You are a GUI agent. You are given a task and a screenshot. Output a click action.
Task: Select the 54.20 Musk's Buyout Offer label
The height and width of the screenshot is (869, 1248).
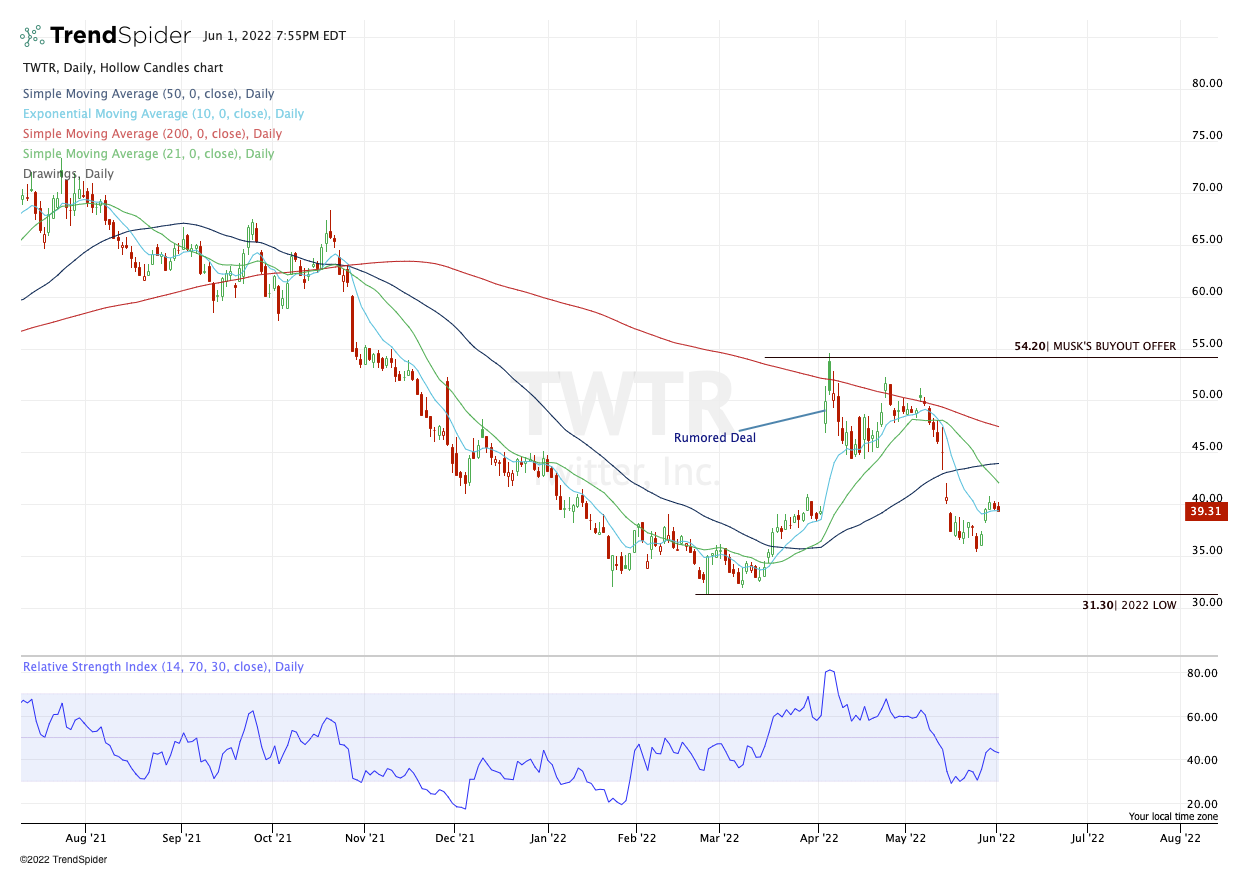(1095, 346)
